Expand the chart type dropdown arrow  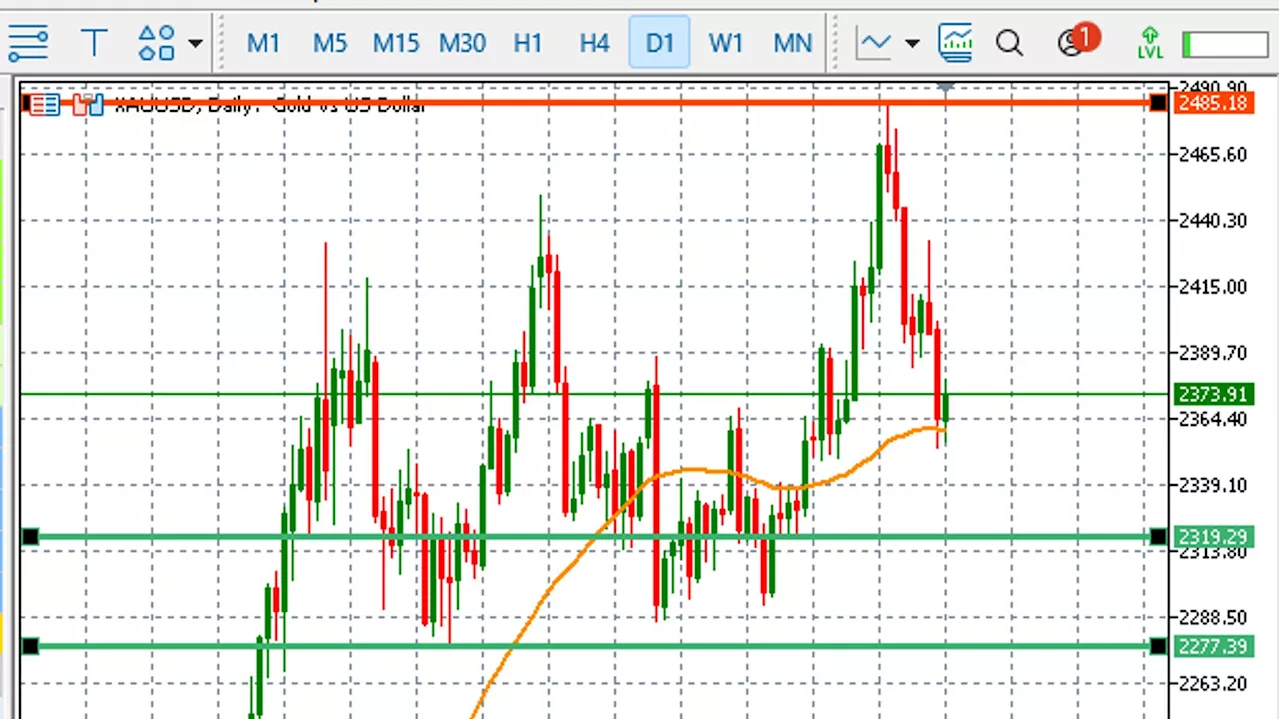(x=912, y=44)
